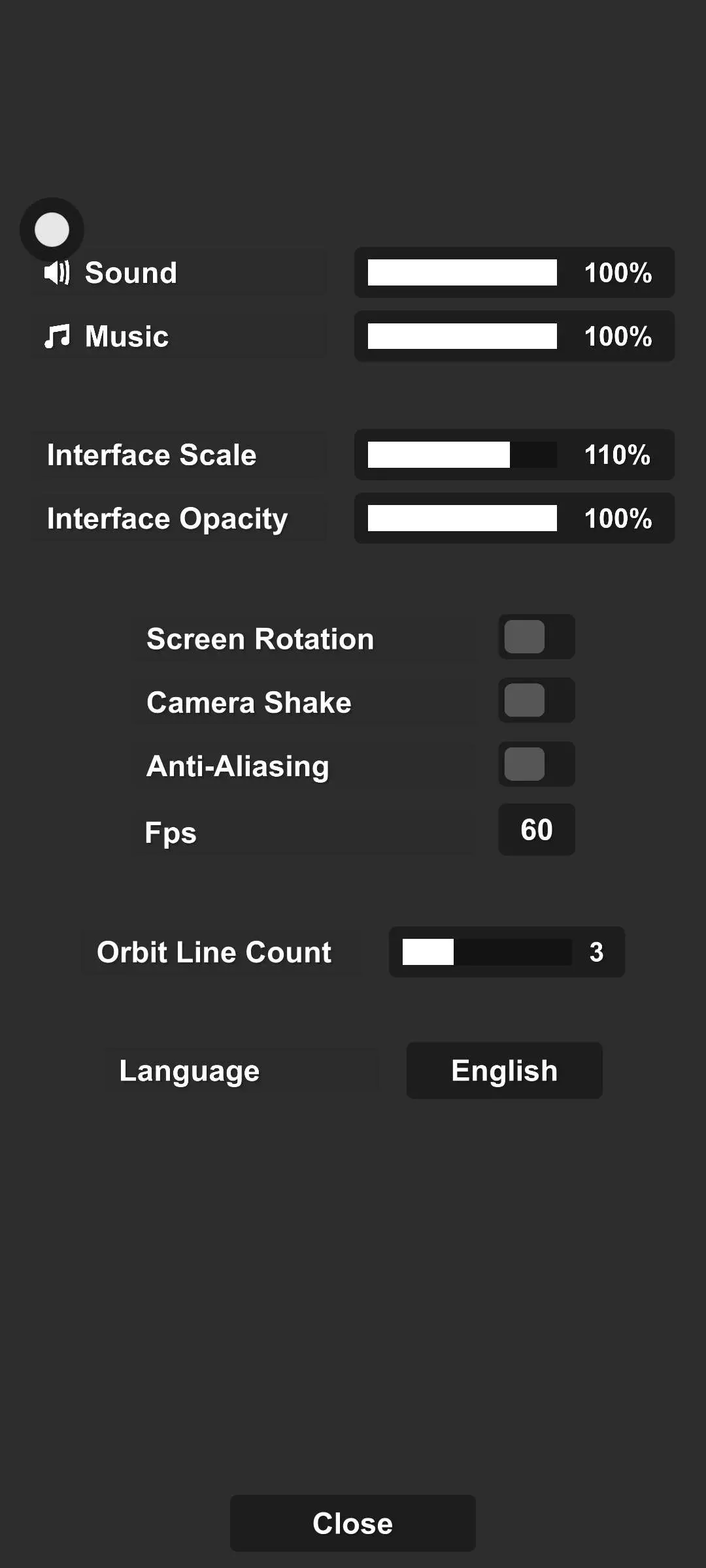The height and width of the screenshot is (1568, 706).
Task: Tap the Language label
Action: click(190, 1071)
